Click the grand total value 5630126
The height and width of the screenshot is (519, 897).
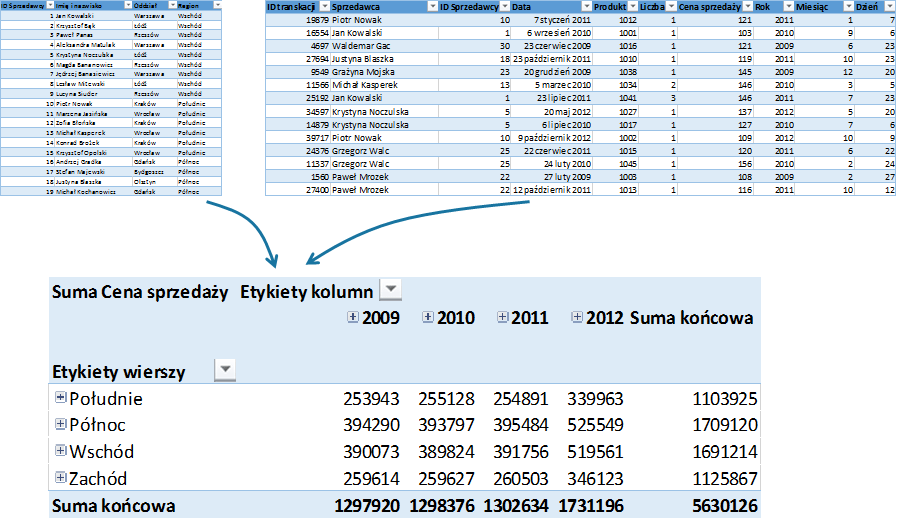coord(721,505)
